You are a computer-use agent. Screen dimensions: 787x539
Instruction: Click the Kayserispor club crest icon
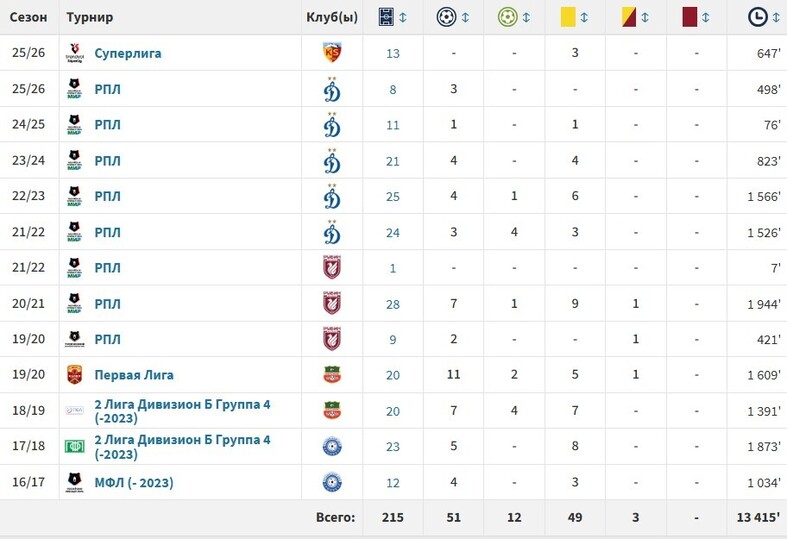tap(332, 53)
